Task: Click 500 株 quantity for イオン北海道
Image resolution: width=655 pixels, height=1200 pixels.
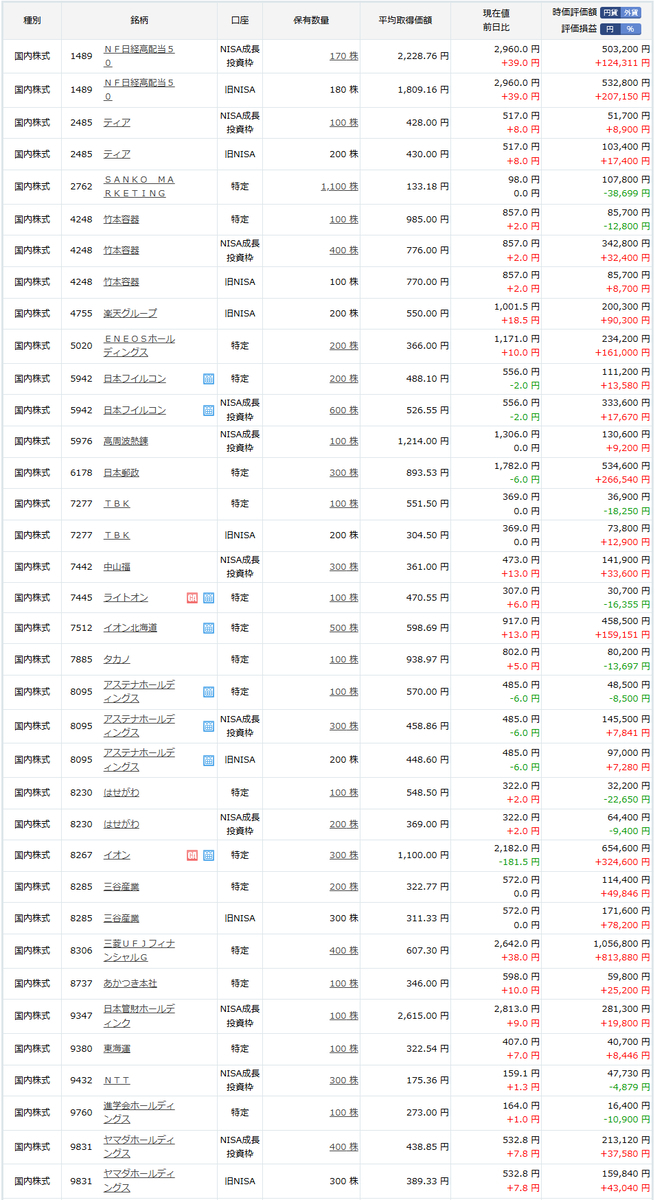Action: (x=343, y=628)
